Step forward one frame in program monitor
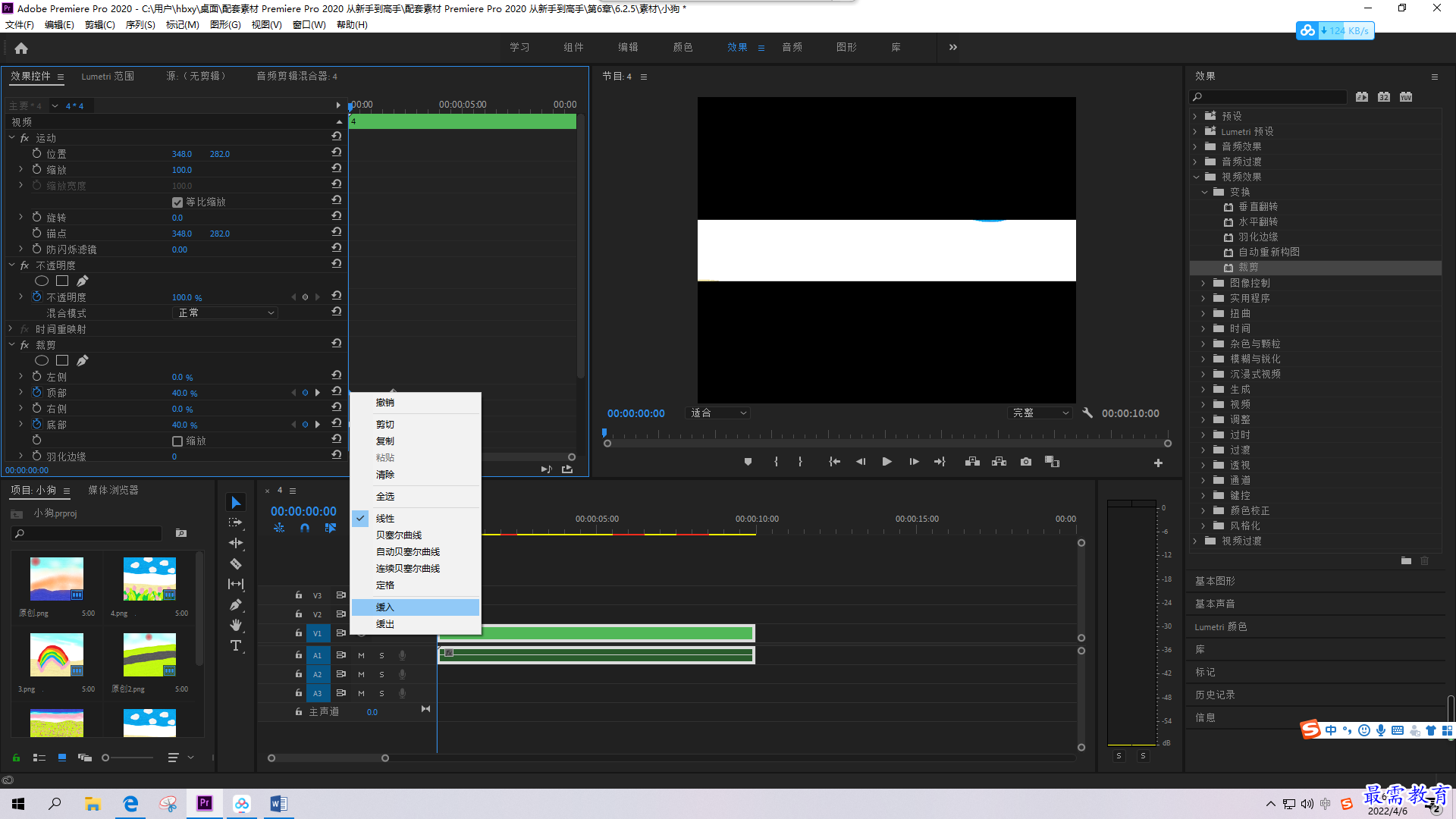Viewport: 1456px width, 819px height. click(x=914, y=462)
